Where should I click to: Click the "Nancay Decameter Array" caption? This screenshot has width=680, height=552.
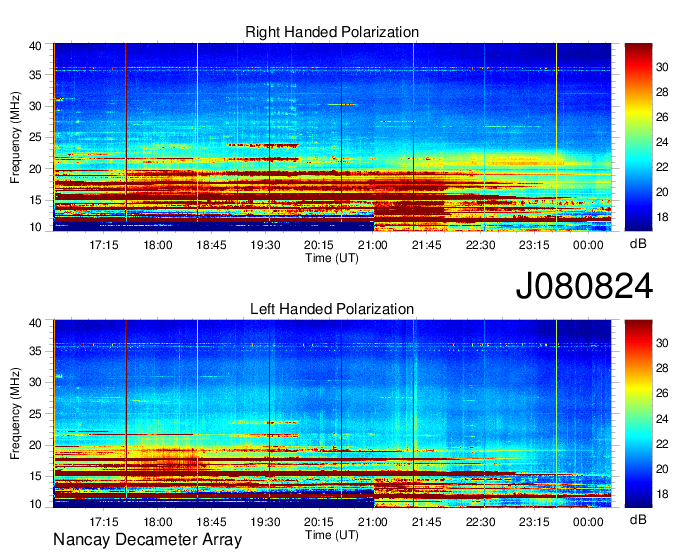(x=147, y=540)
